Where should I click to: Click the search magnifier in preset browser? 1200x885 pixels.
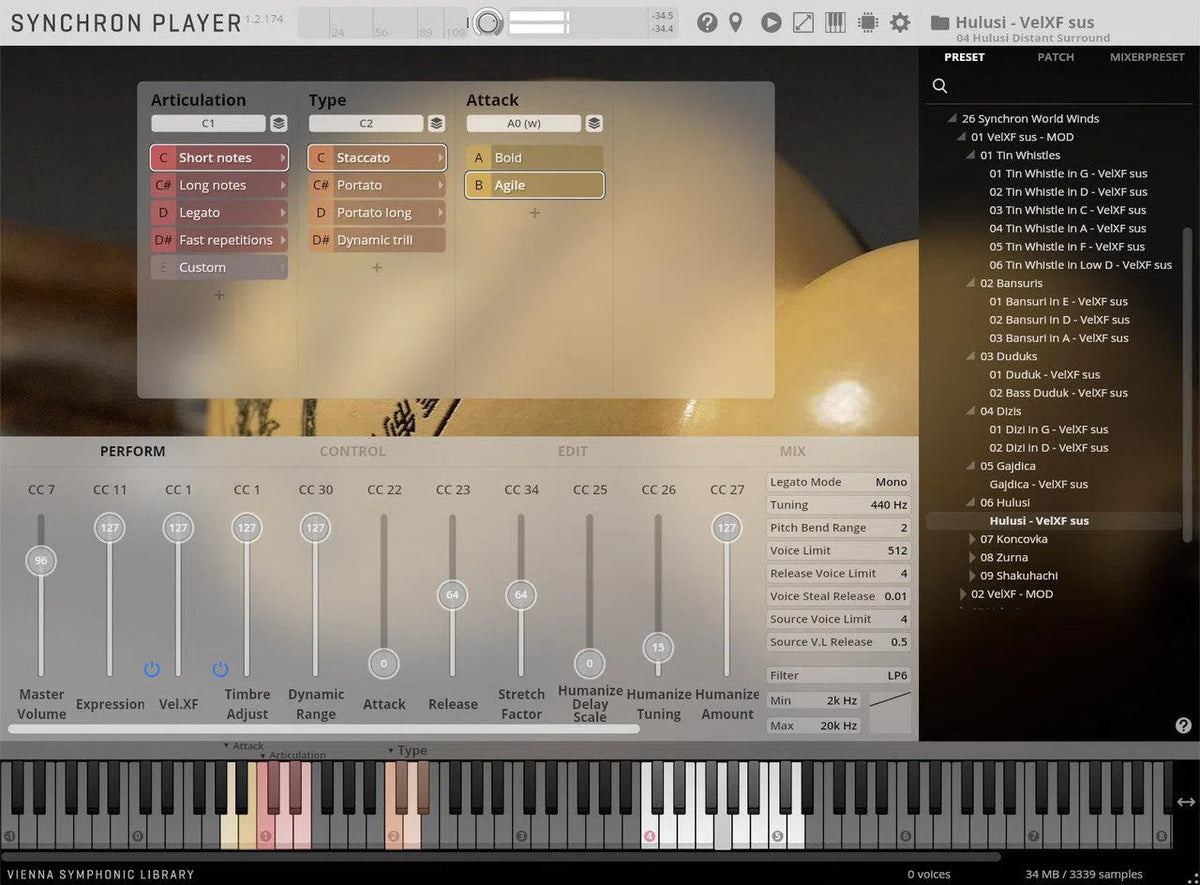pyautogui.click(x=940, y=86)
